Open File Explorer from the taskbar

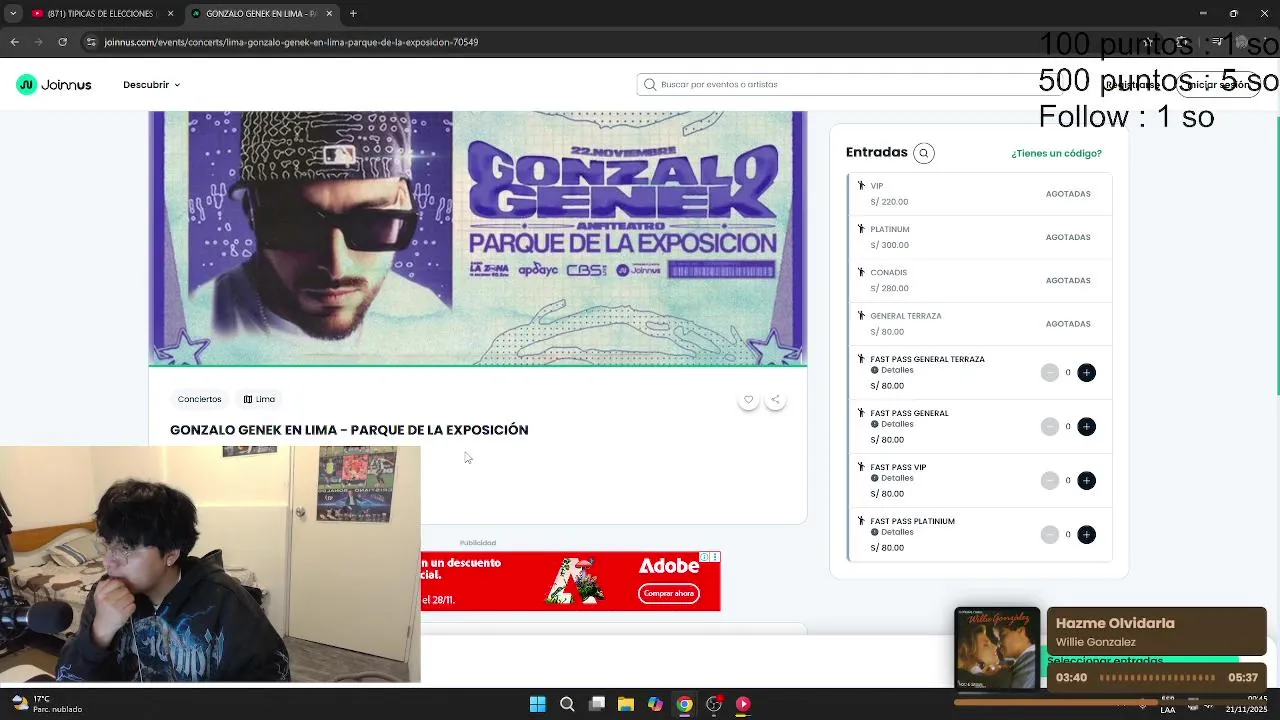pyautogui.click(x=625, y=704)
